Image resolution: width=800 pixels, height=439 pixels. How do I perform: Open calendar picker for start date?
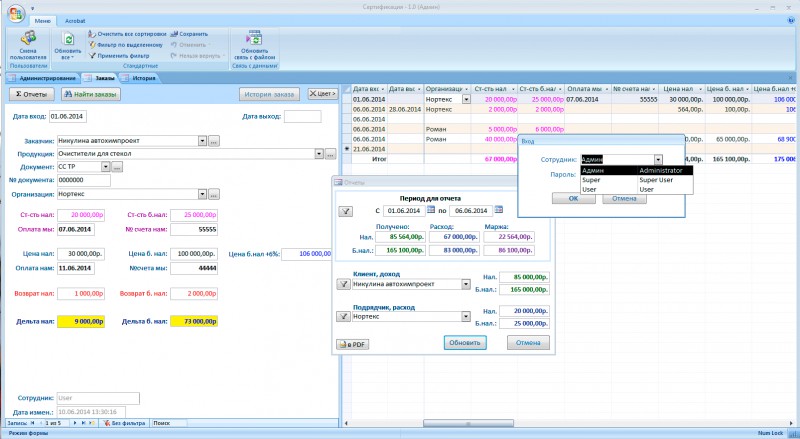coord(431,210)
